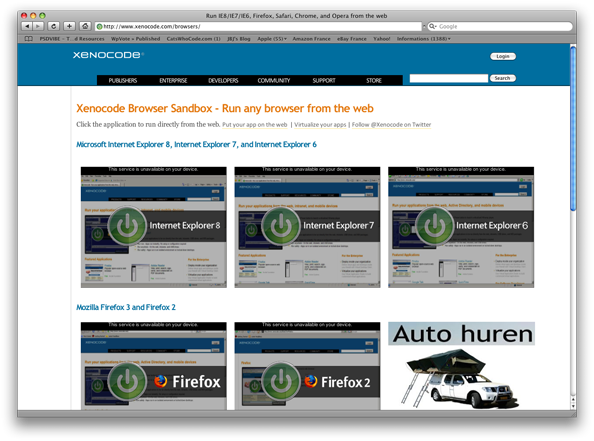
Task: Go back using Safari's back arrow
Action: 27,26
